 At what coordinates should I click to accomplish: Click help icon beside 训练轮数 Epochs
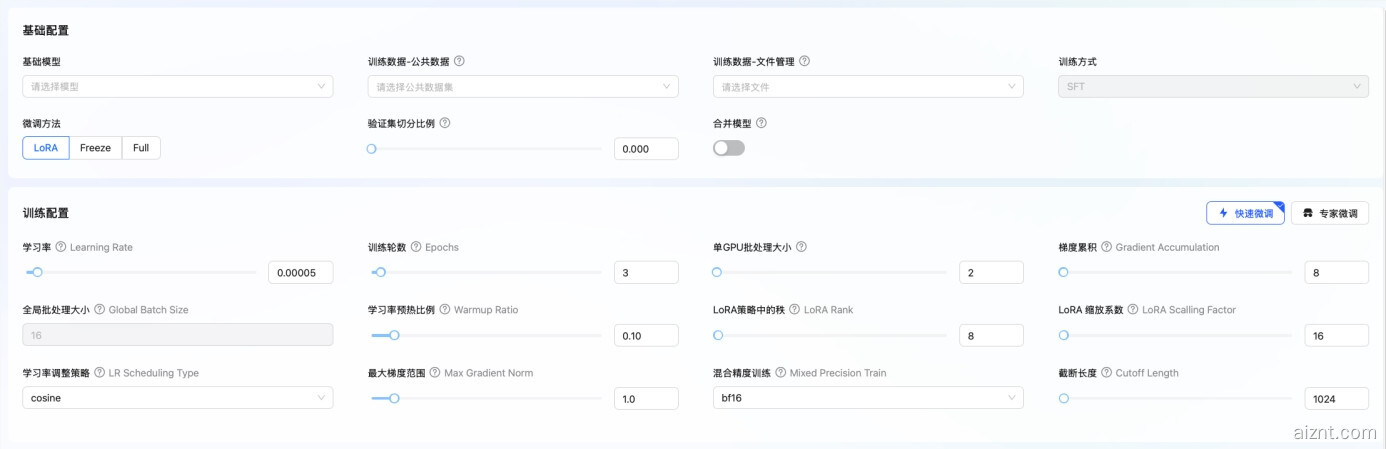pos(416,247)
